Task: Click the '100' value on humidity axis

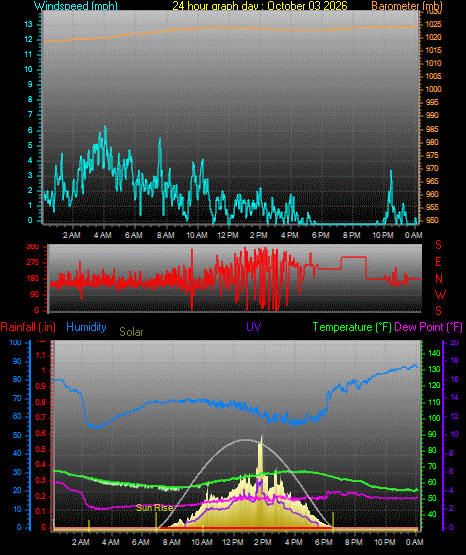Action: coord(16,342)
